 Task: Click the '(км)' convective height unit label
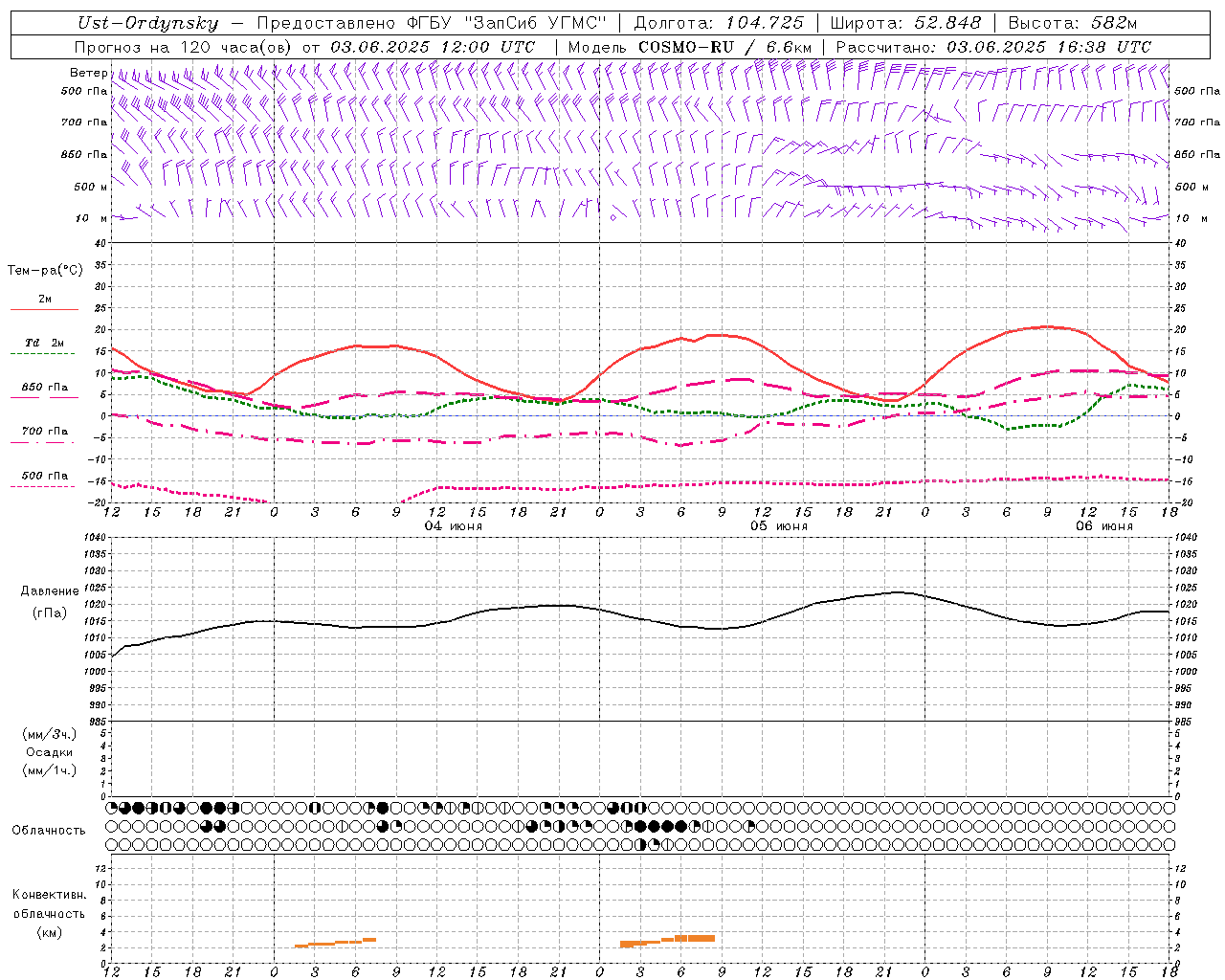tap(50, 932)
